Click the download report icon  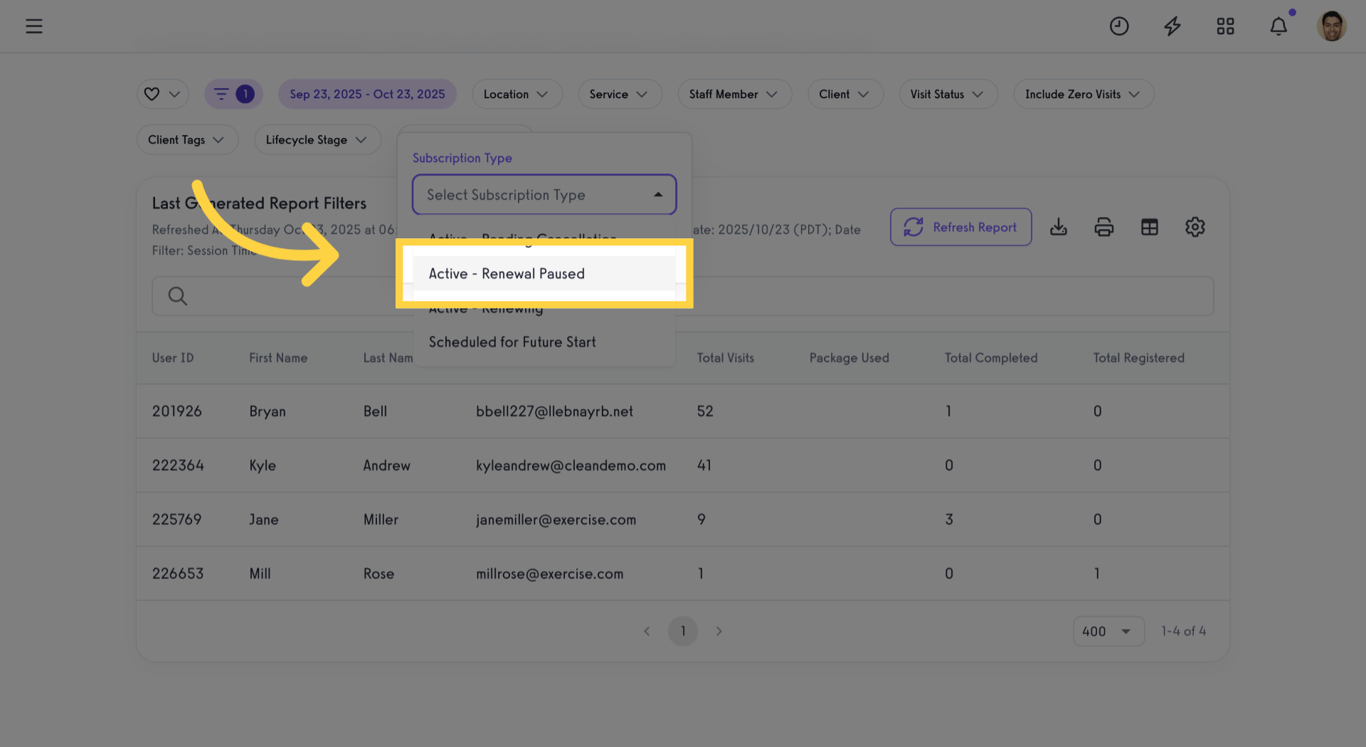click(x=1058, y=227)
